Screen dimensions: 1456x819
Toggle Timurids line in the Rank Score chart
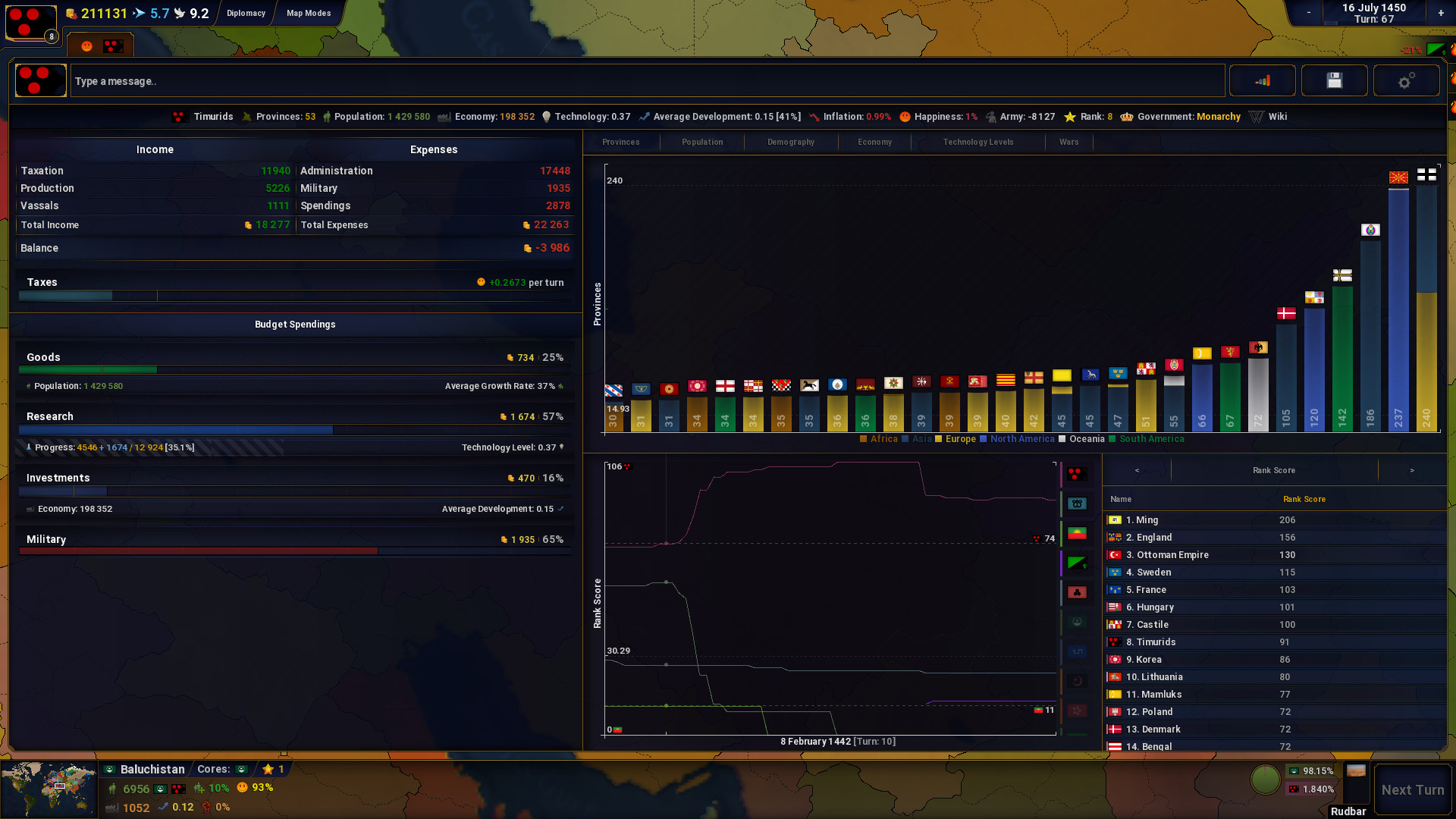click(x=1077, y=474)
